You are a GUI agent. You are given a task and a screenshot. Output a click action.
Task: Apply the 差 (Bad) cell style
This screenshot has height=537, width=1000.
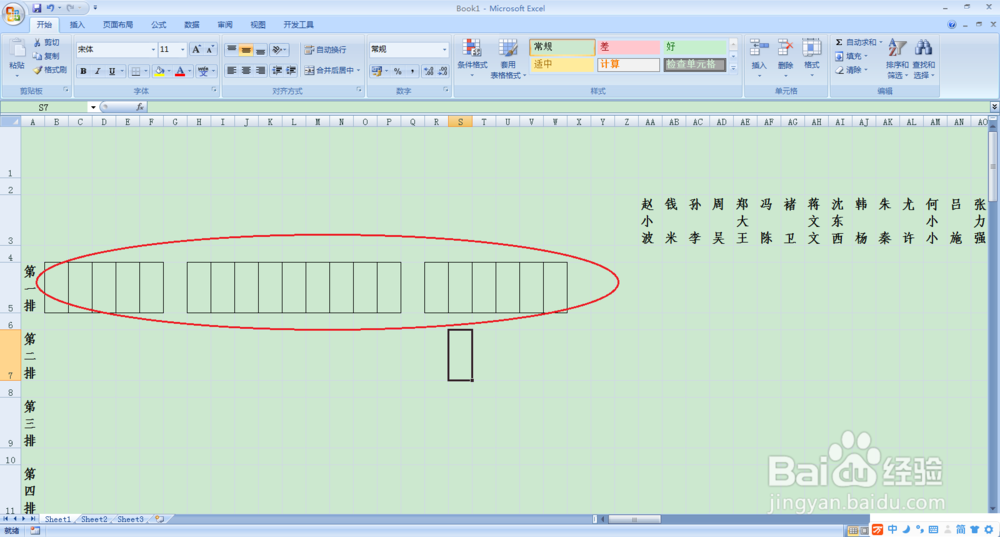[x=628, y=47]
